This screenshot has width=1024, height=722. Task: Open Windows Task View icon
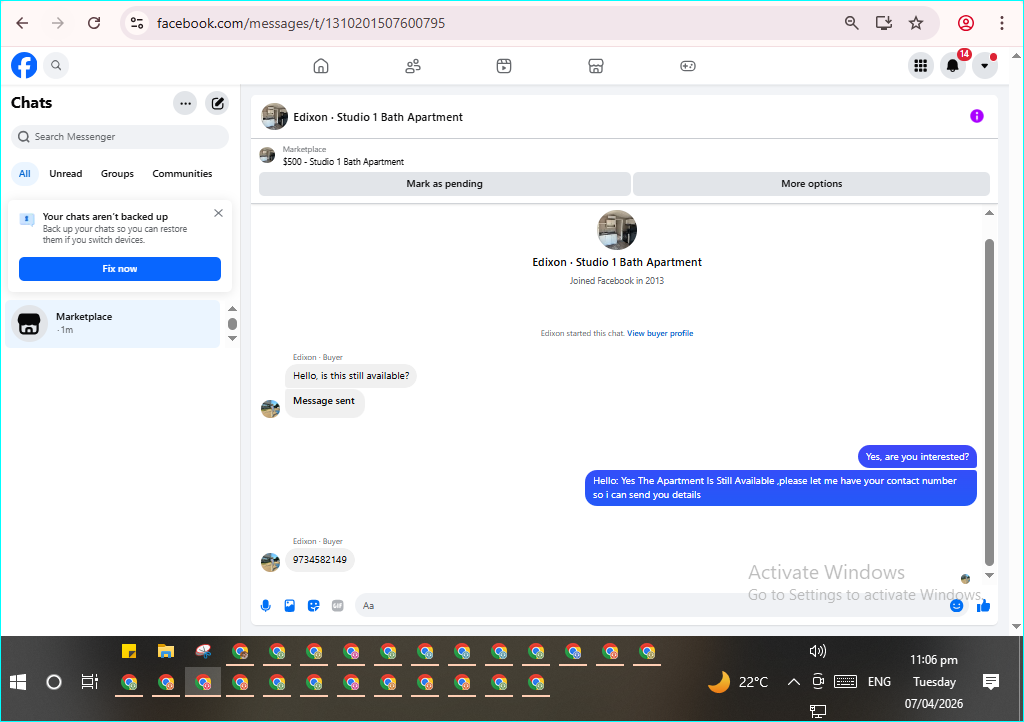click(89, 682)
